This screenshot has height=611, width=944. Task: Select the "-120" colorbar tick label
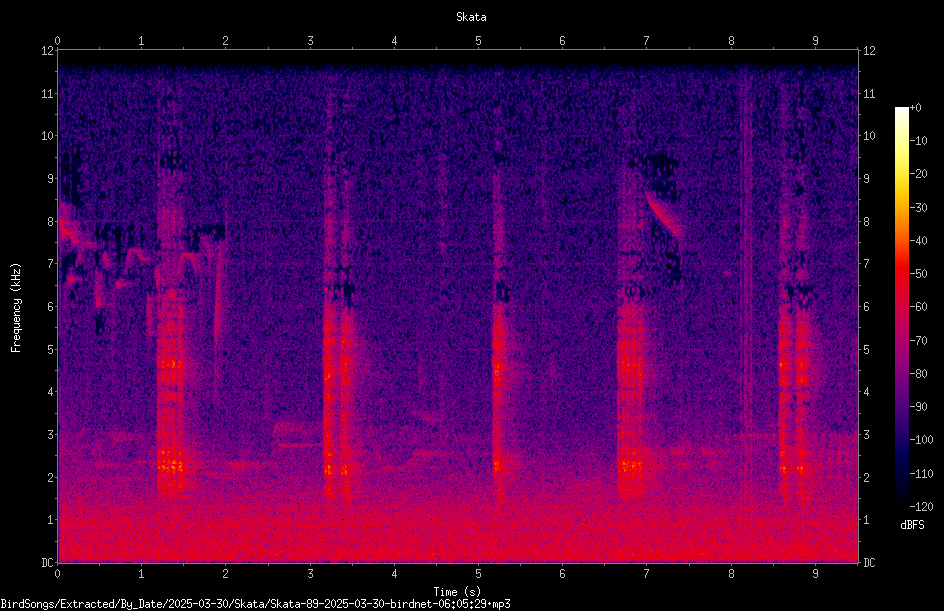coord(921,506)
